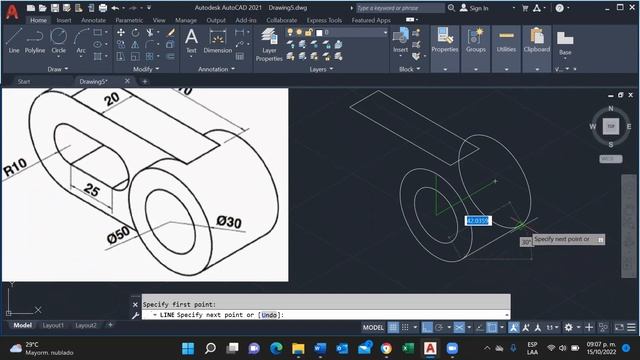This screenshot has height=360, width=640.
Task: Expand the Modify panel
Action: click(x=146, y=69)
